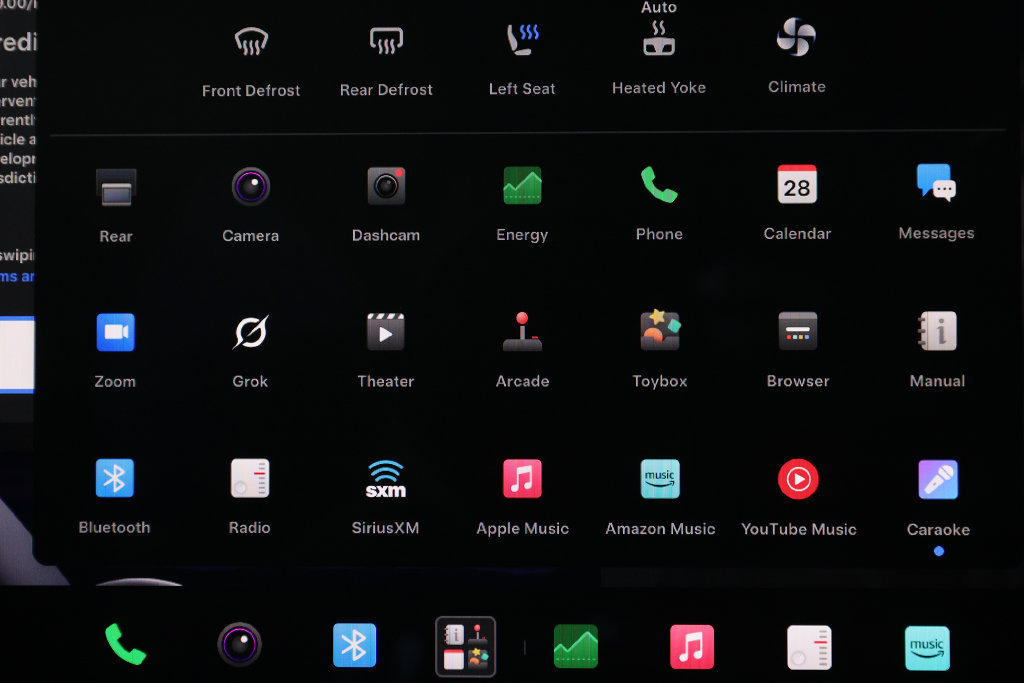The image size is (1024, 683).
Task: Toggle the Heated Yoke control
Action: click(x=659, y=38)
